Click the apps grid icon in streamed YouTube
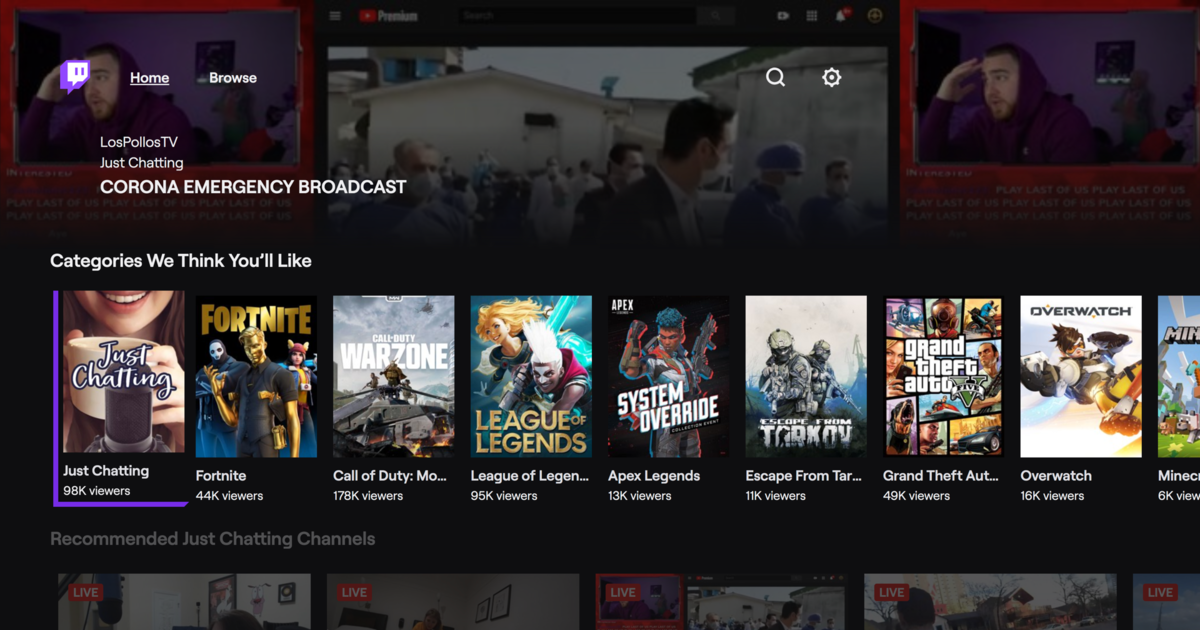Image resolution: width=1200 pixels, height=630 pixels. tap(812, 16)
